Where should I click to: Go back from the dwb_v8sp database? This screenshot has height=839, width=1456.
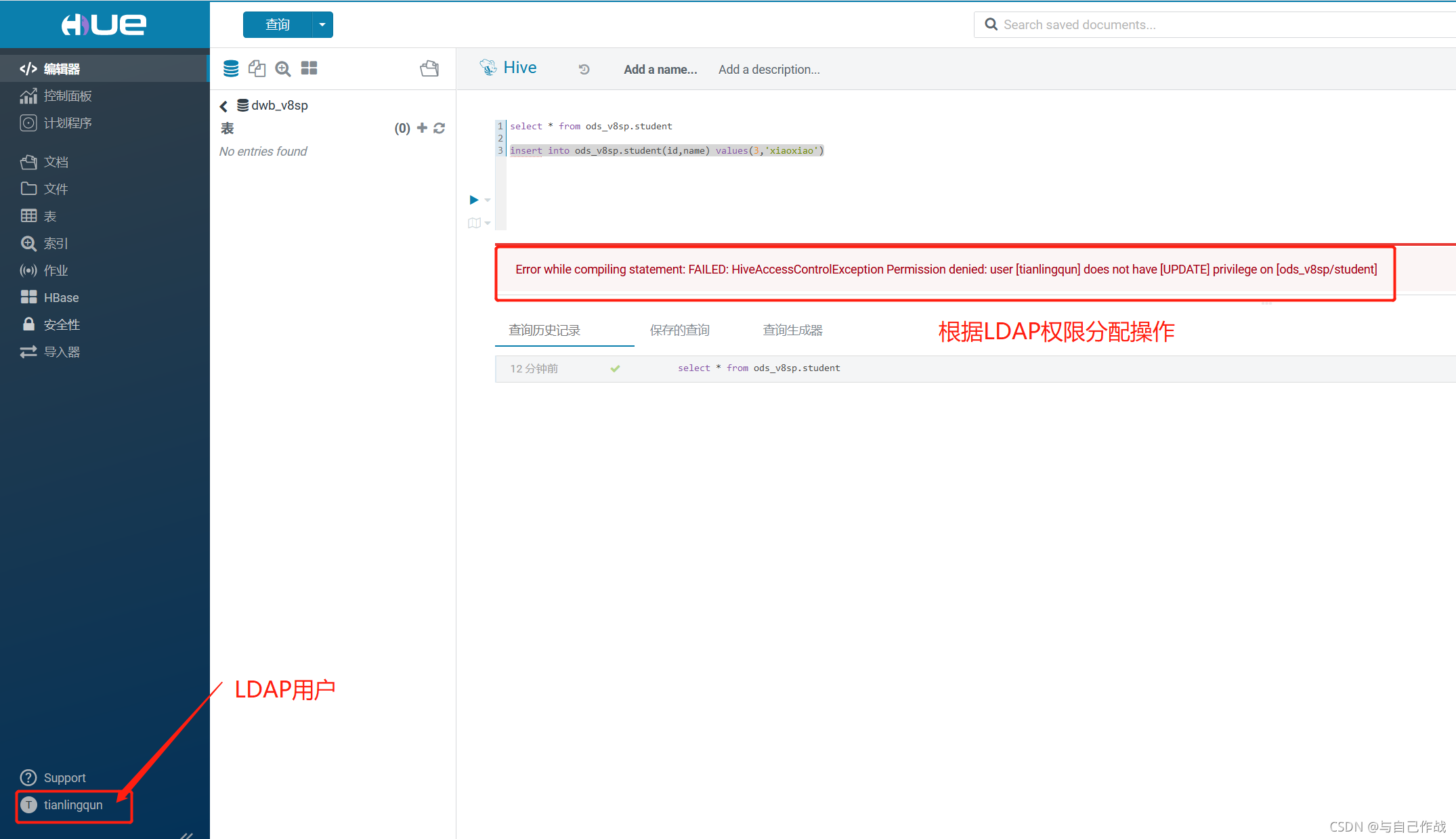coord(223,106)
